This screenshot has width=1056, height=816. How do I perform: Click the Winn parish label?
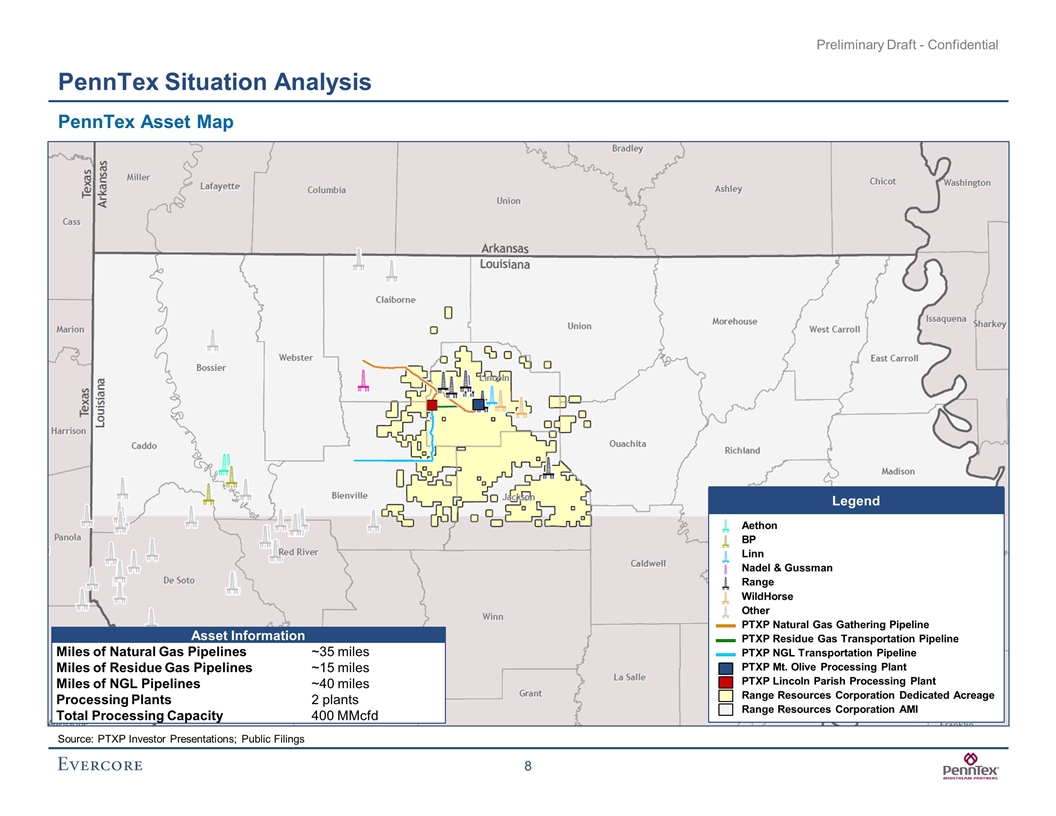[492, 617]
